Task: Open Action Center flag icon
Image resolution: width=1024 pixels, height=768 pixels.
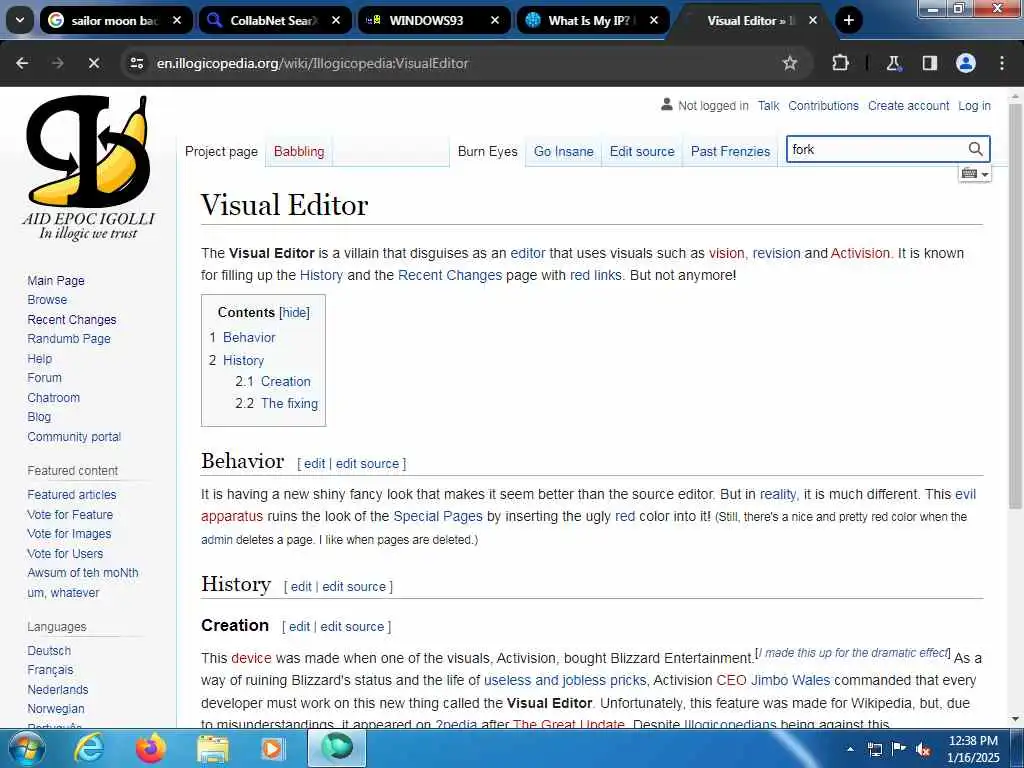Action: (x=899, y=748)
